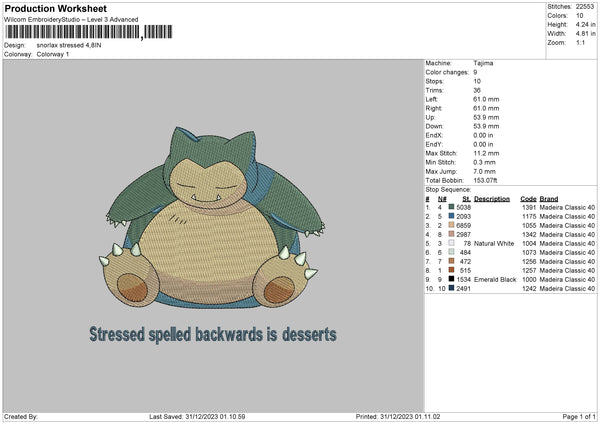
Task: Click the Stitches value '22553'
Action: coord(585,7)
